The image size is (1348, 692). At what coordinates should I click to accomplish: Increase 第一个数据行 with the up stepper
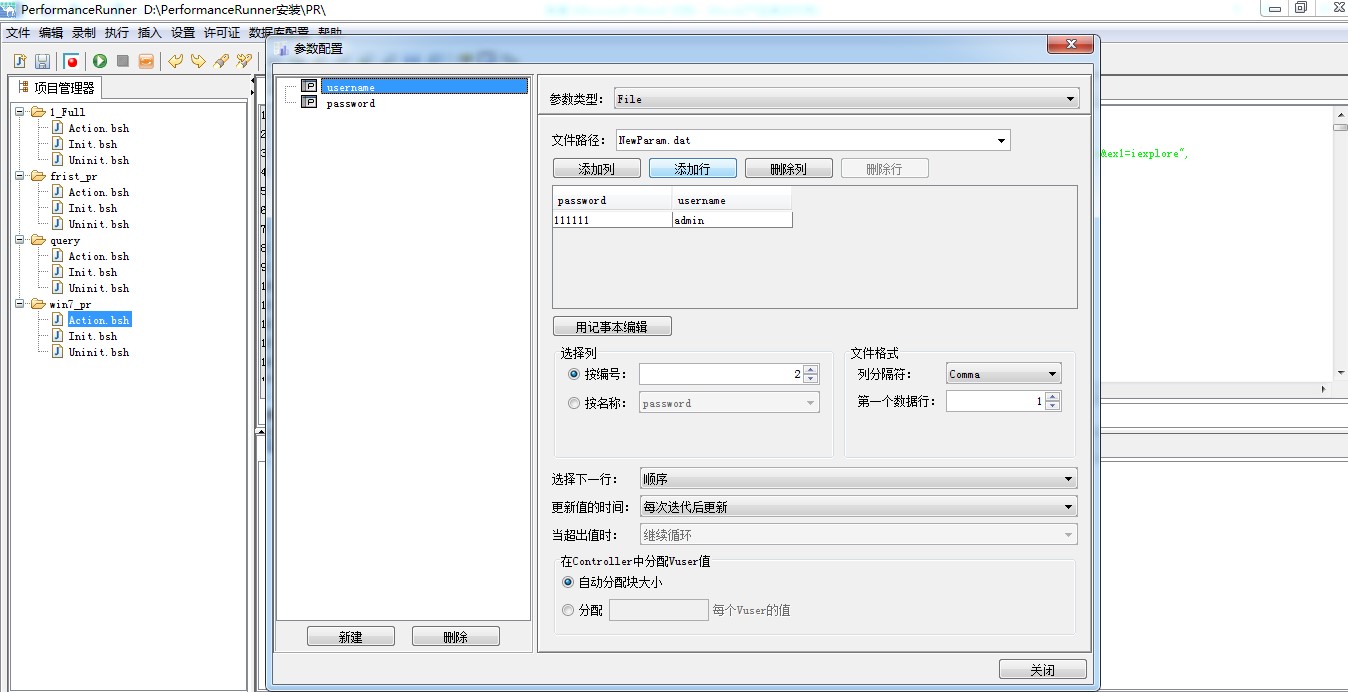pyautogui.click(x=1052, y=396)
